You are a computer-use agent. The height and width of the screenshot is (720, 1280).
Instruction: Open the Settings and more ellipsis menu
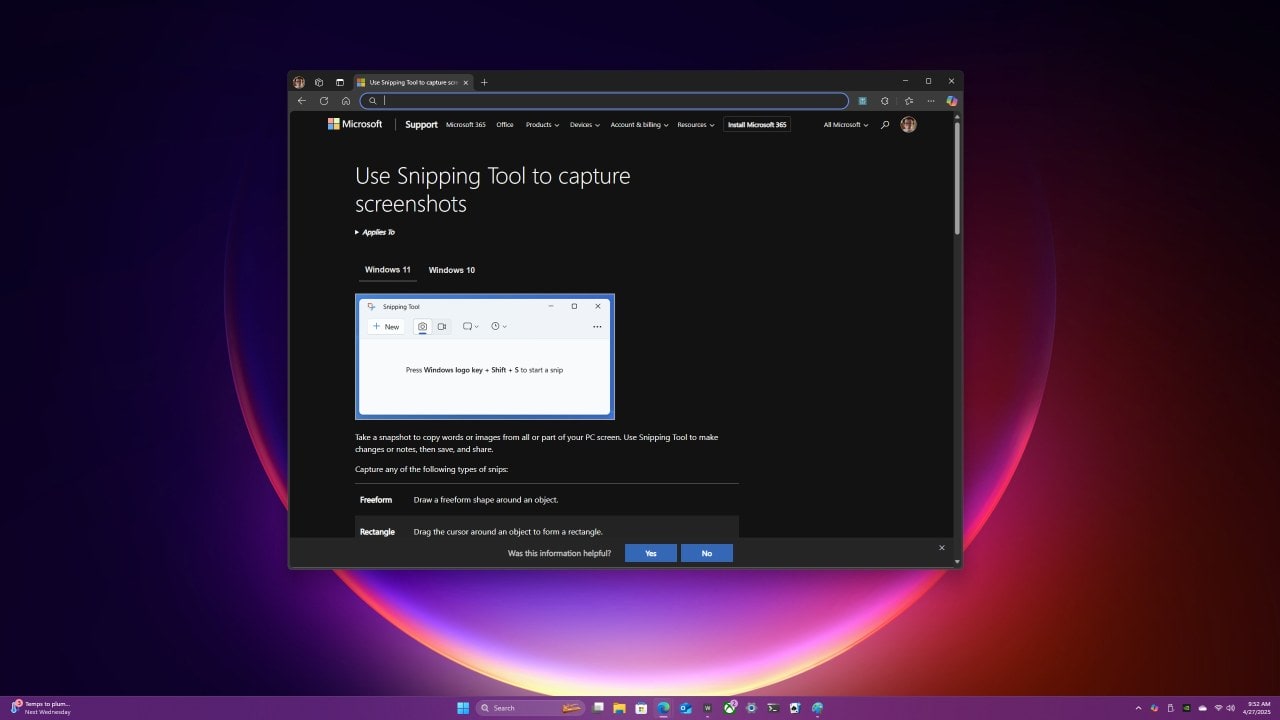(930, 100)
